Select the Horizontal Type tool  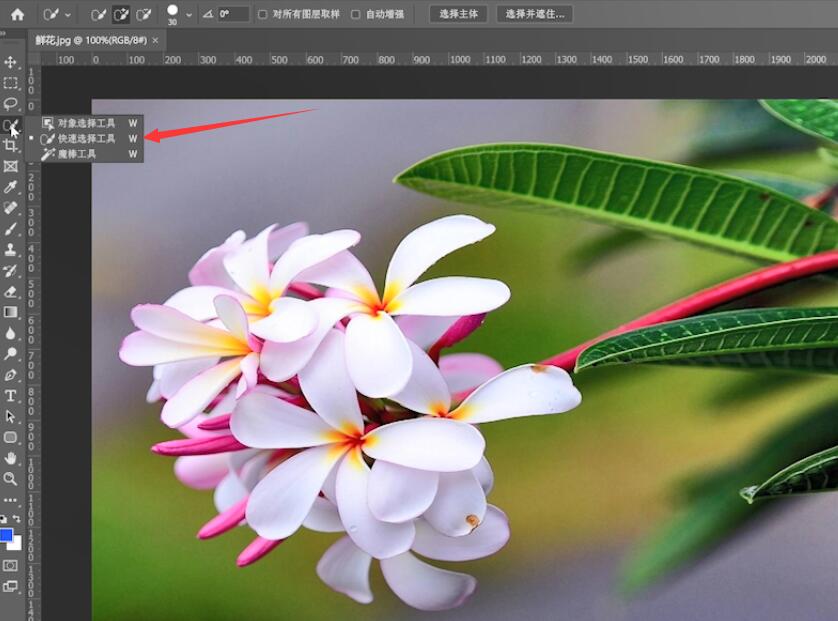(x=10, y=395)
